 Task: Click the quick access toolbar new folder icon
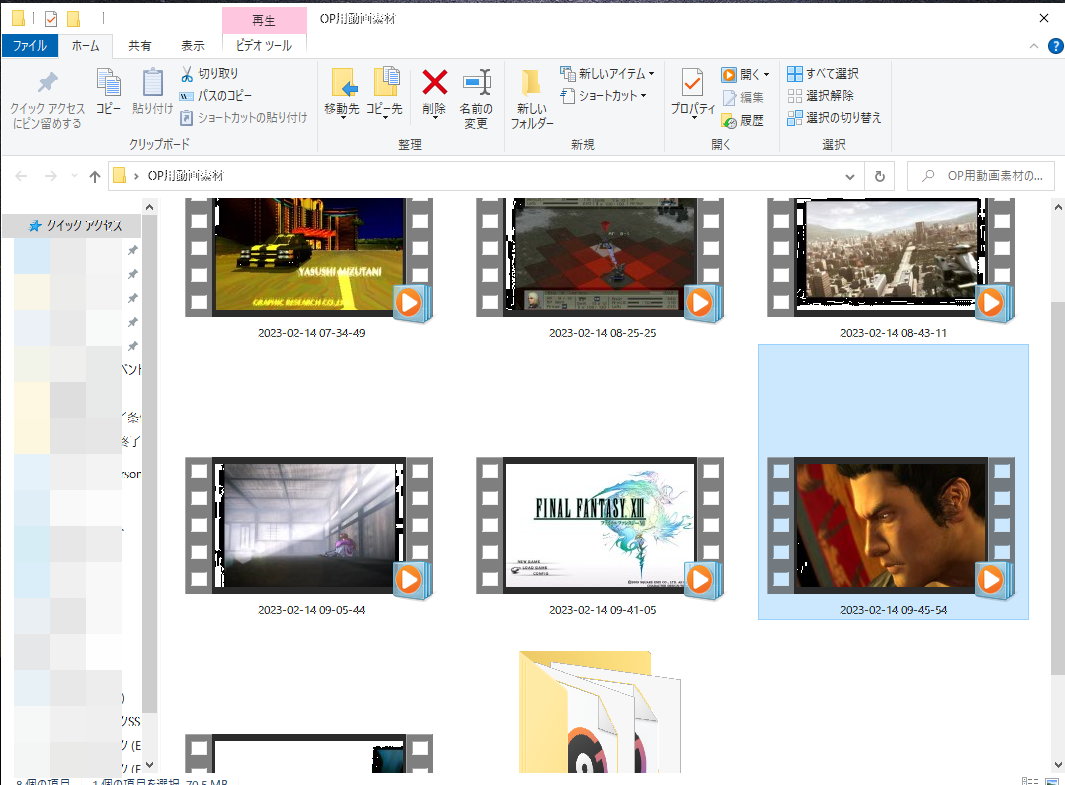tap(73, 18)
